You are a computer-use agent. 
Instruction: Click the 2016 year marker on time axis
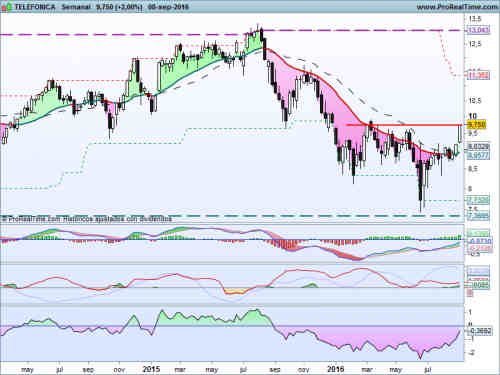[335, 369]
